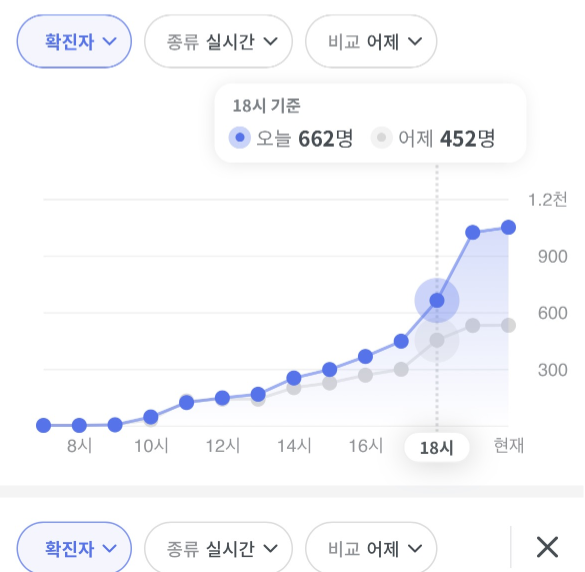Open the top 확진자 dropdown pill

point(74,41)
